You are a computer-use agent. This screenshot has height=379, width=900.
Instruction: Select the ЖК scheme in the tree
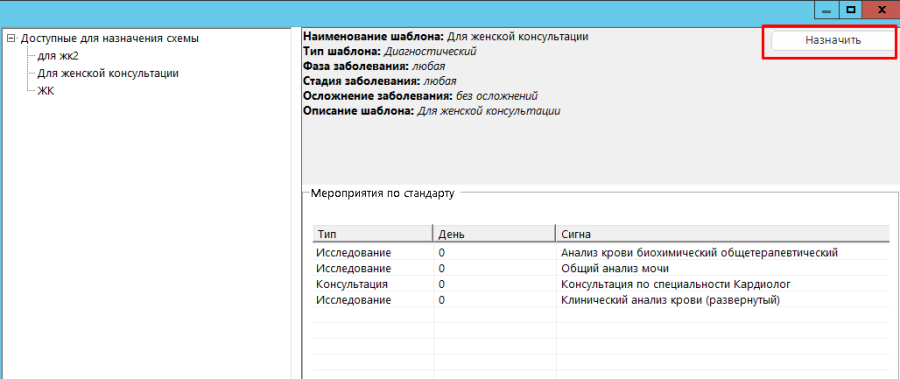45,91
